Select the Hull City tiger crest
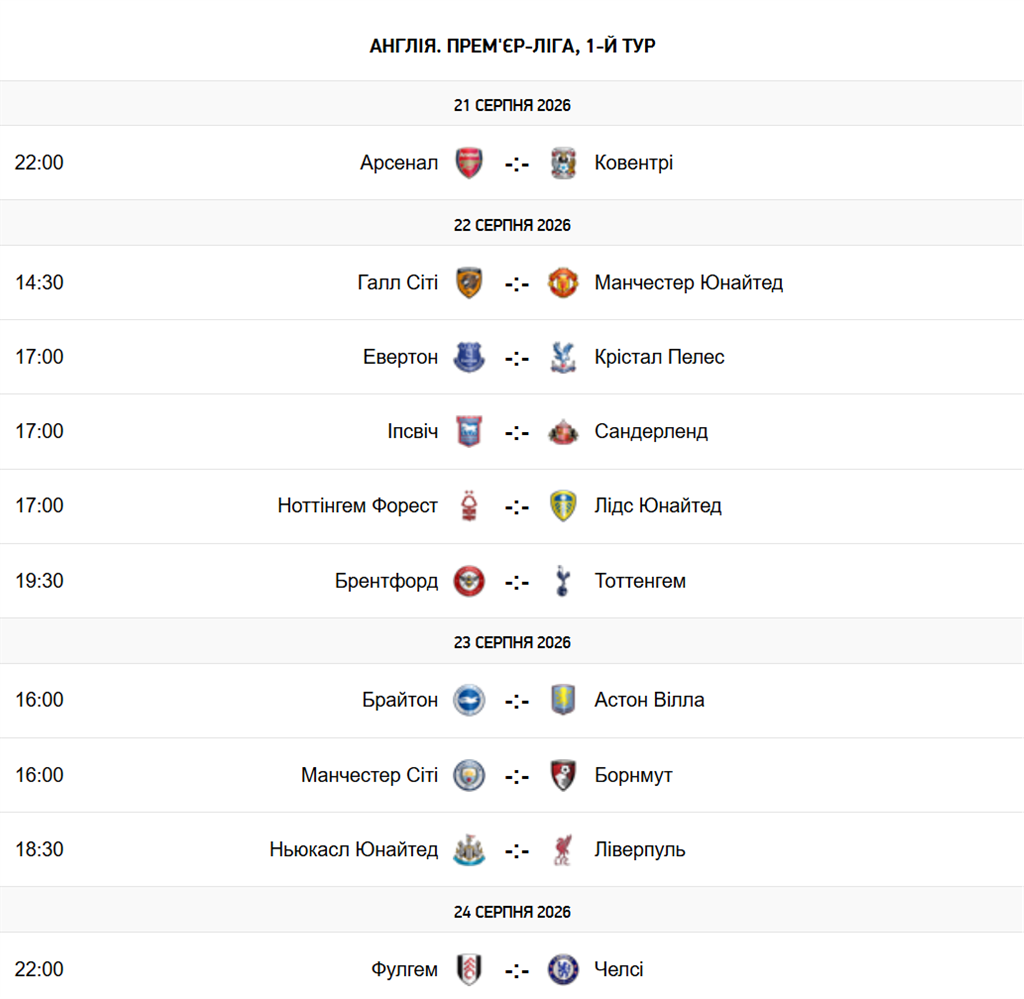The width and height of the screenshot is (1024, 999). pos(469,283)
